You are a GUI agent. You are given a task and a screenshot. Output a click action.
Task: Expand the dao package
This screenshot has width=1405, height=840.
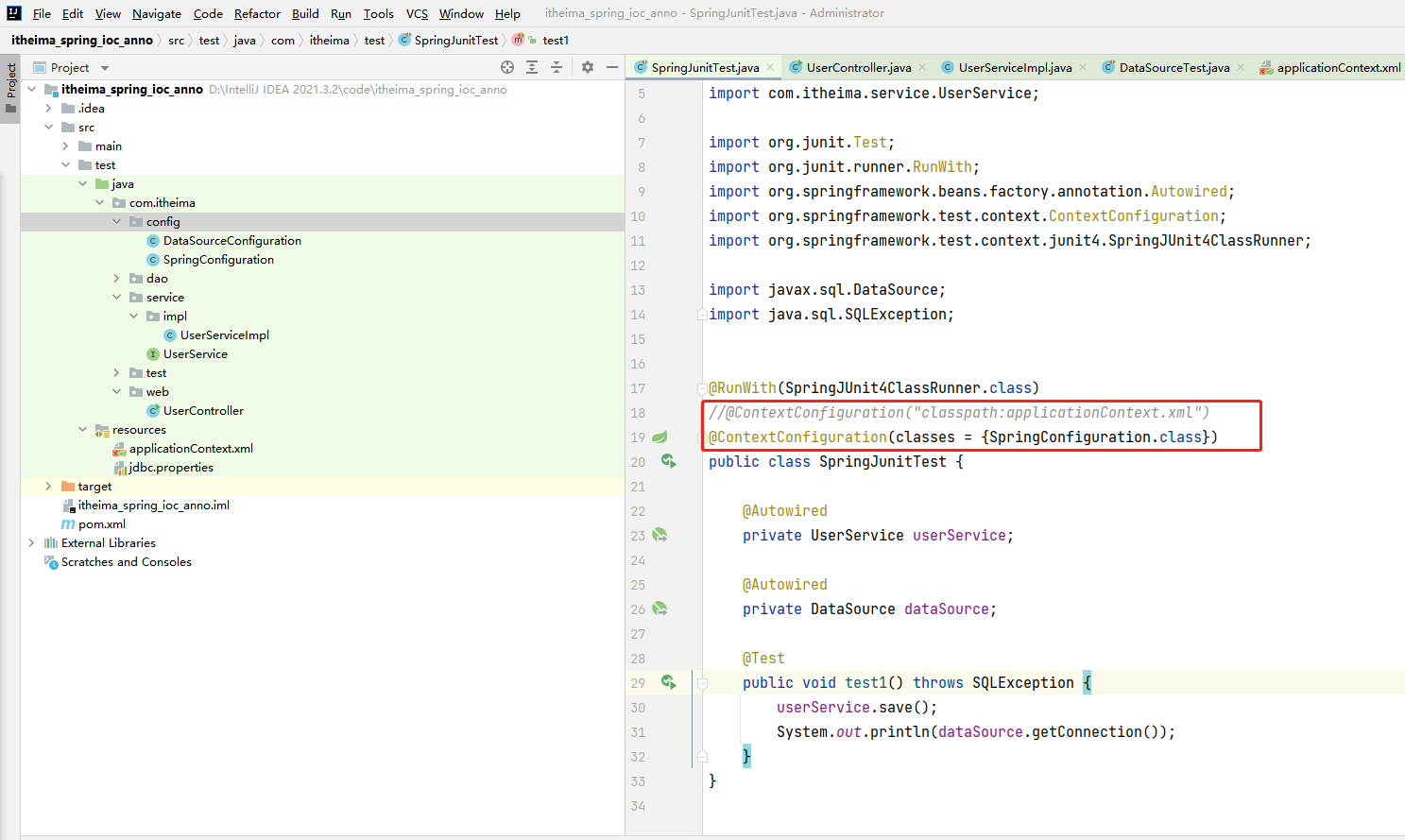[x=117, y=279]
